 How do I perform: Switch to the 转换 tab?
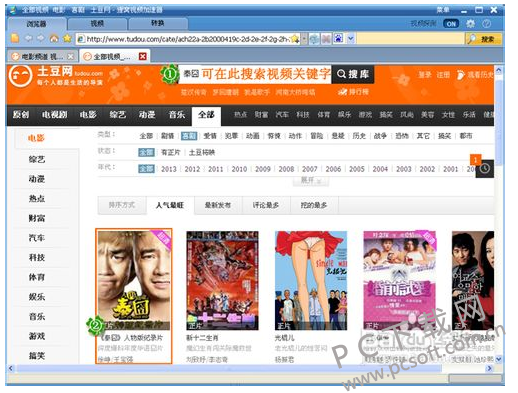pyautogui.click(x=158, y=23)
